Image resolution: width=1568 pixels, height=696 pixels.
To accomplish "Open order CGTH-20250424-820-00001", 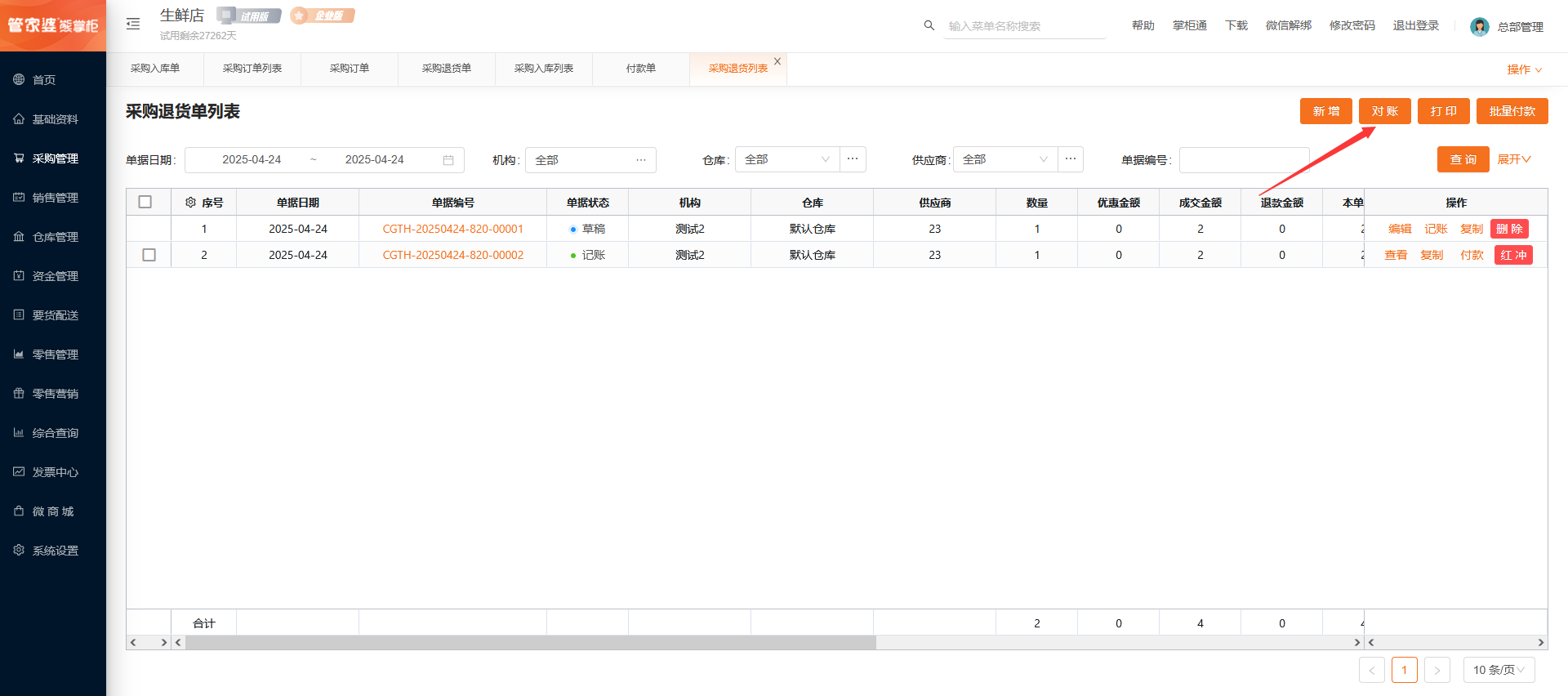I will 453,229.
